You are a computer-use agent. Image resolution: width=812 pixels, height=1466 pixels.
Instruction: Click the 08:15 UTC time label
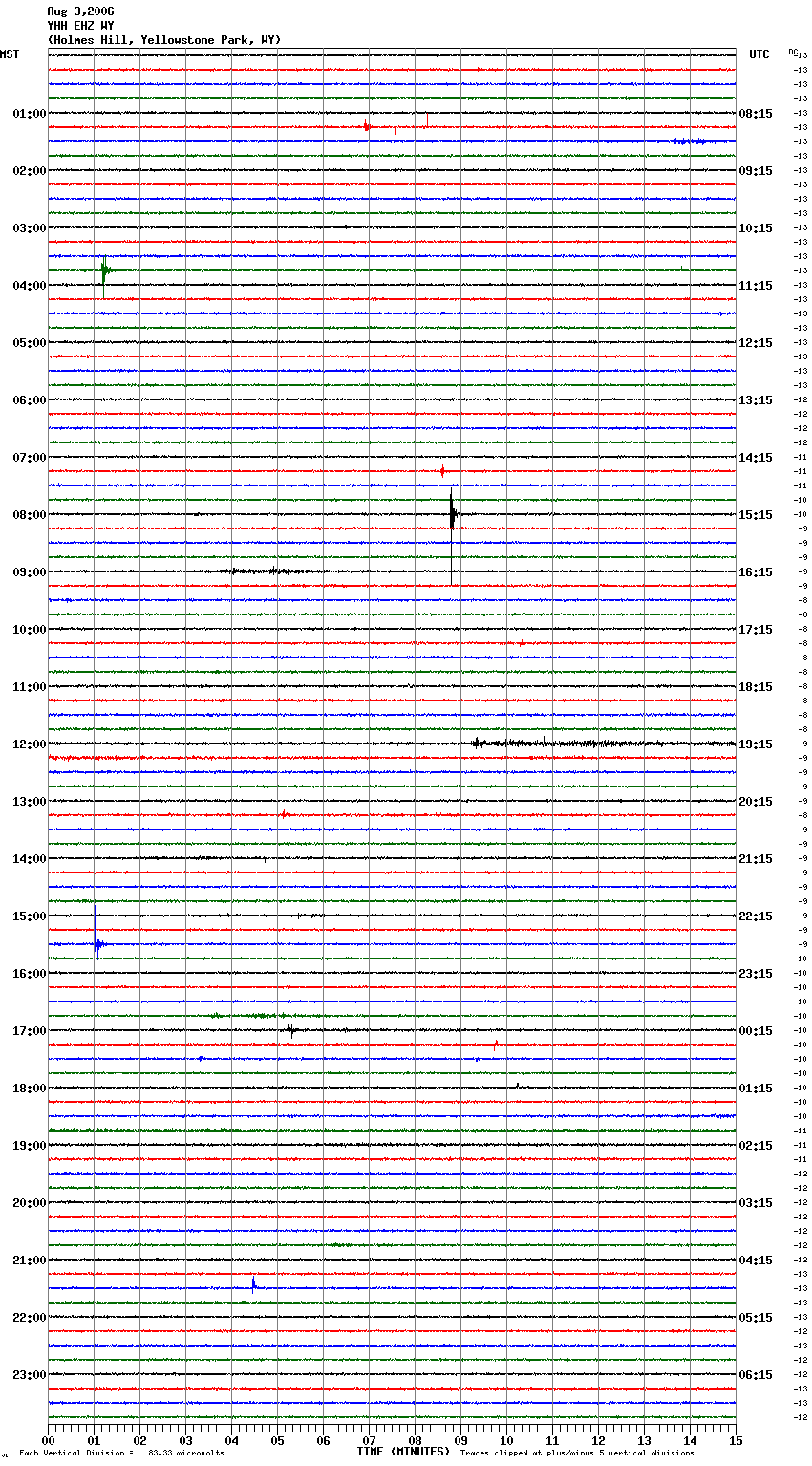pos(756,114)
